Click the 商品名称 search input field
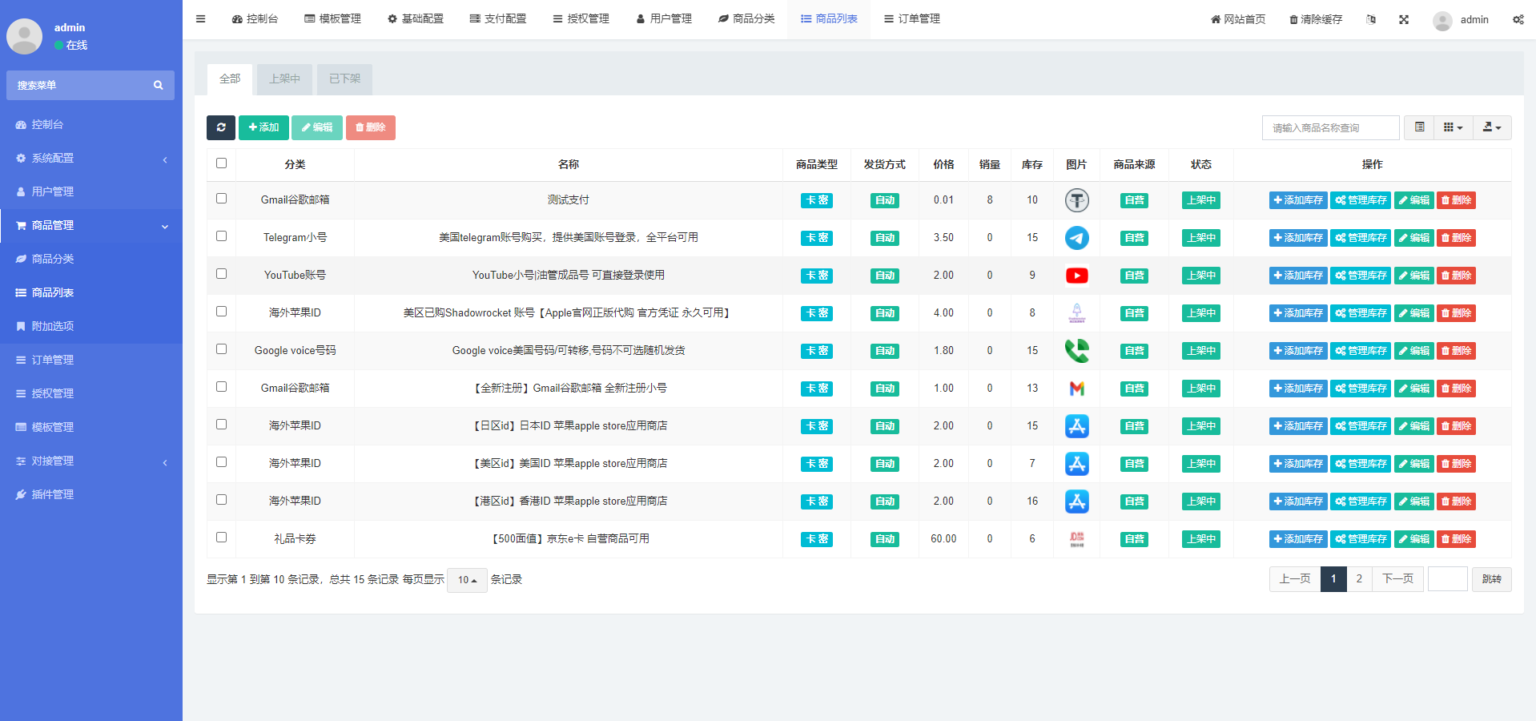 (1330, 128)
